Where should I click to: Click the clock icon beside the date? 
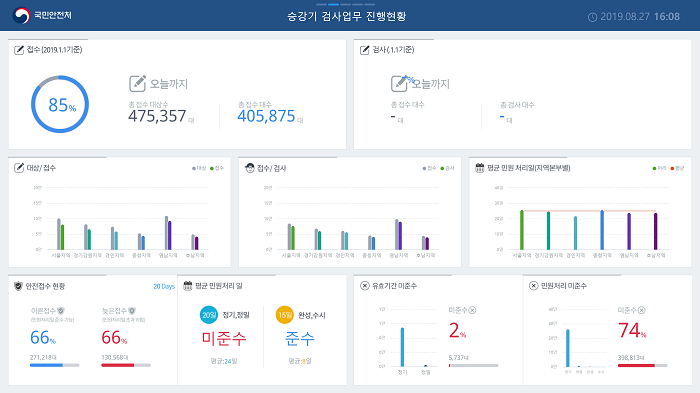592,17
